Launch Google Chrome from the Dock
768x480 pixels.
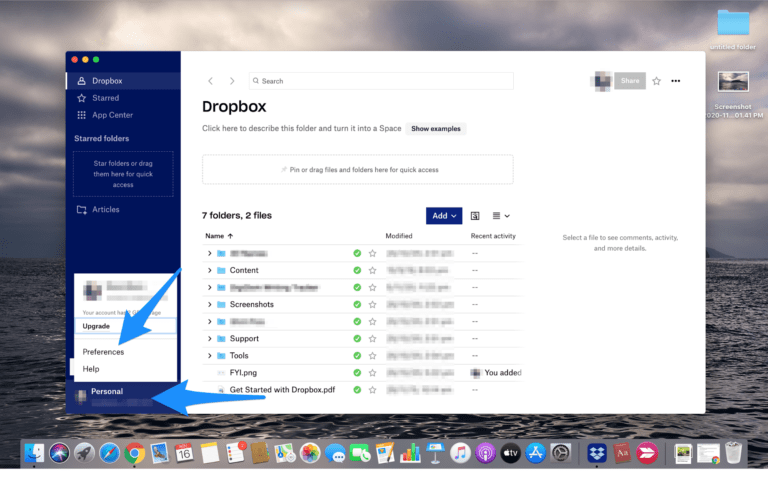pos(135,453)
